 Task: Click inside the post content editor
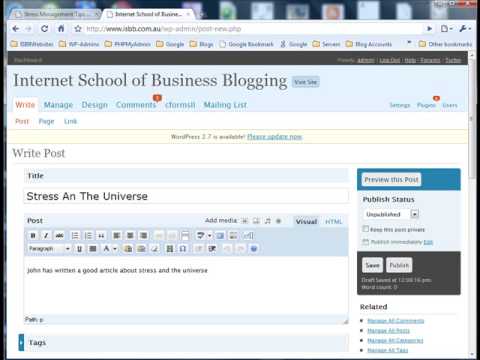[186, 285]
